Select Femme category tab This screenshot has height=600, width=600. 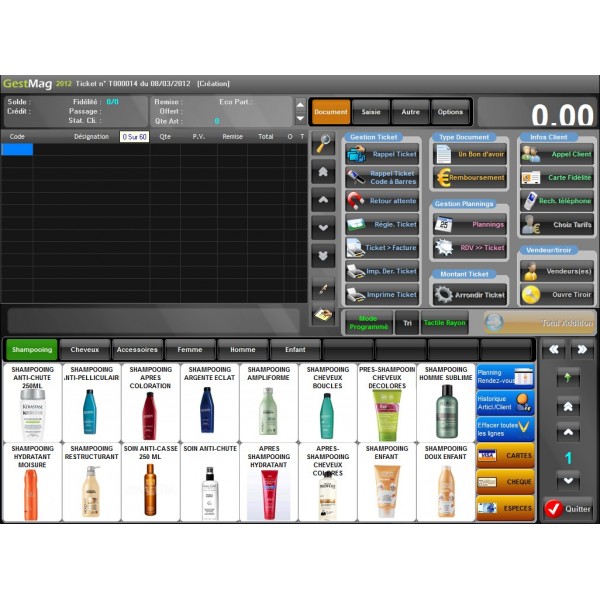pyautogui.click(x=190, y=349)
